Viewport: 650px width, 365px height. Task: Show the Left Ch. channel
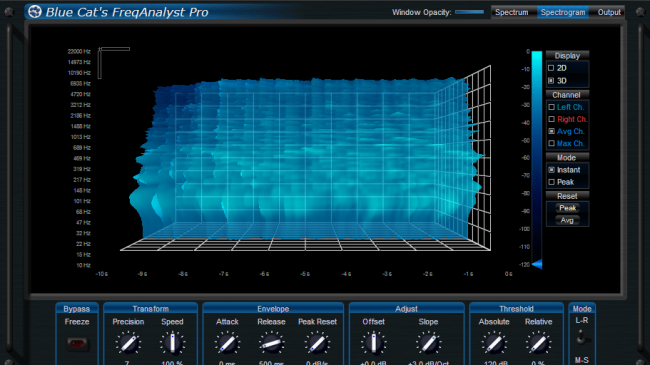pos(551,107)
